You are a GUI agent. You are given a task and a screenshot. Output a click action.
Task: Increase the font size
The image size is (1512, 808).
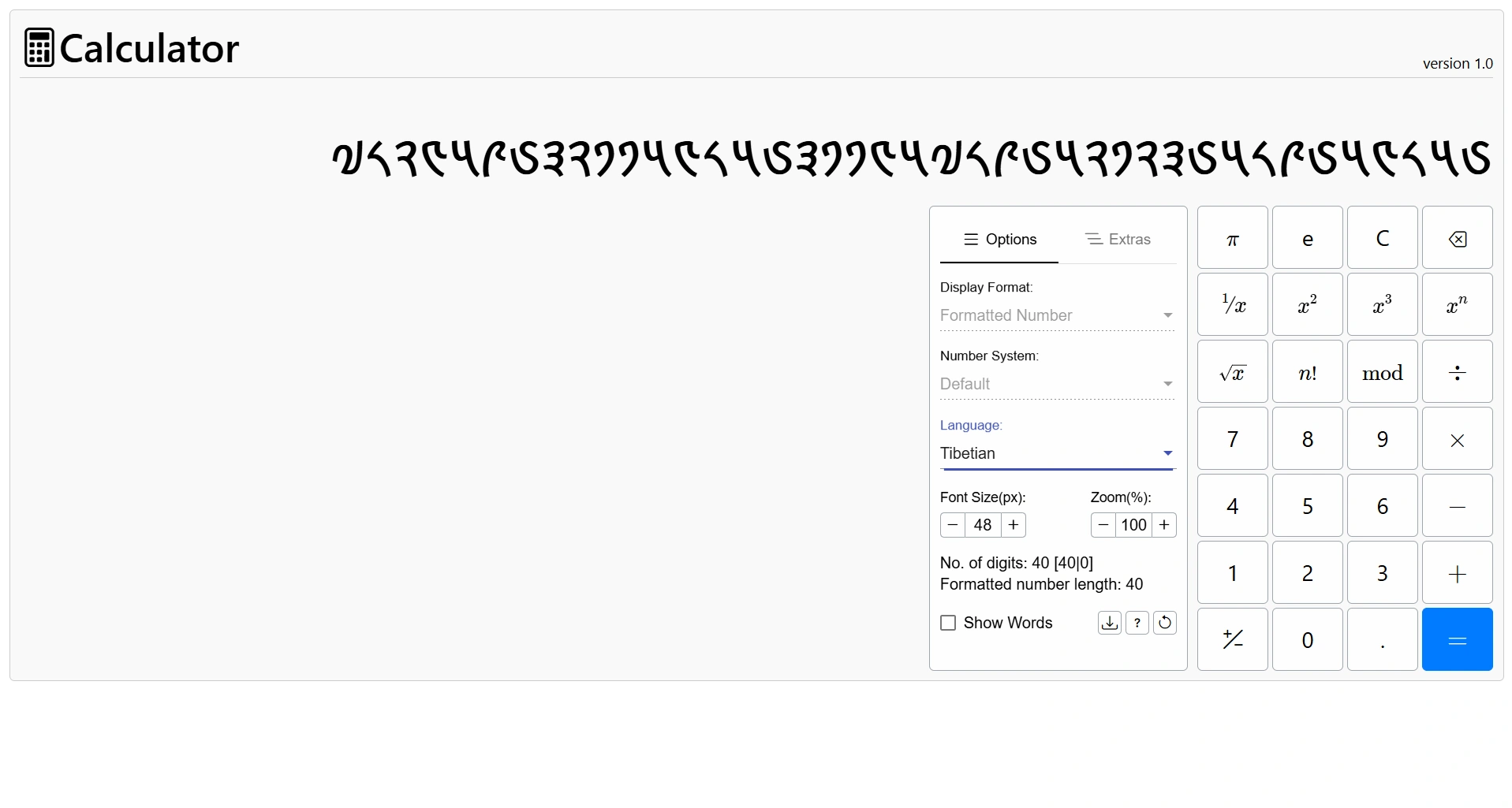click(x=1014, y=525)
